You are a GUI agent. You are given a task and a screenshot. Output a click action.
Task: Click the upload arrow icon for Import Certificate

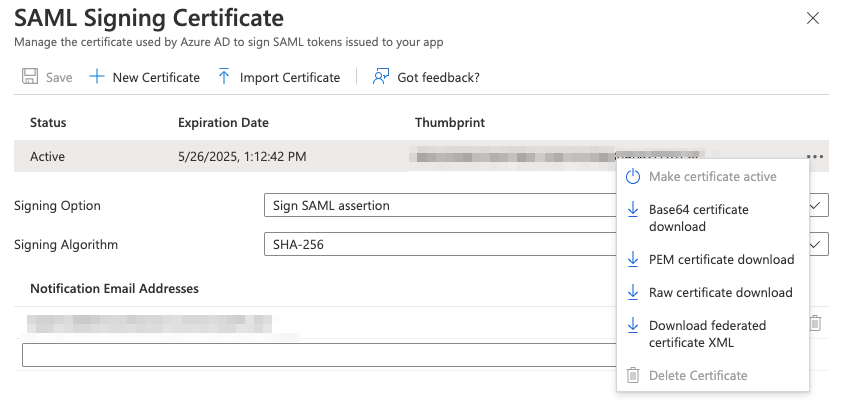(x=224, y=76)
